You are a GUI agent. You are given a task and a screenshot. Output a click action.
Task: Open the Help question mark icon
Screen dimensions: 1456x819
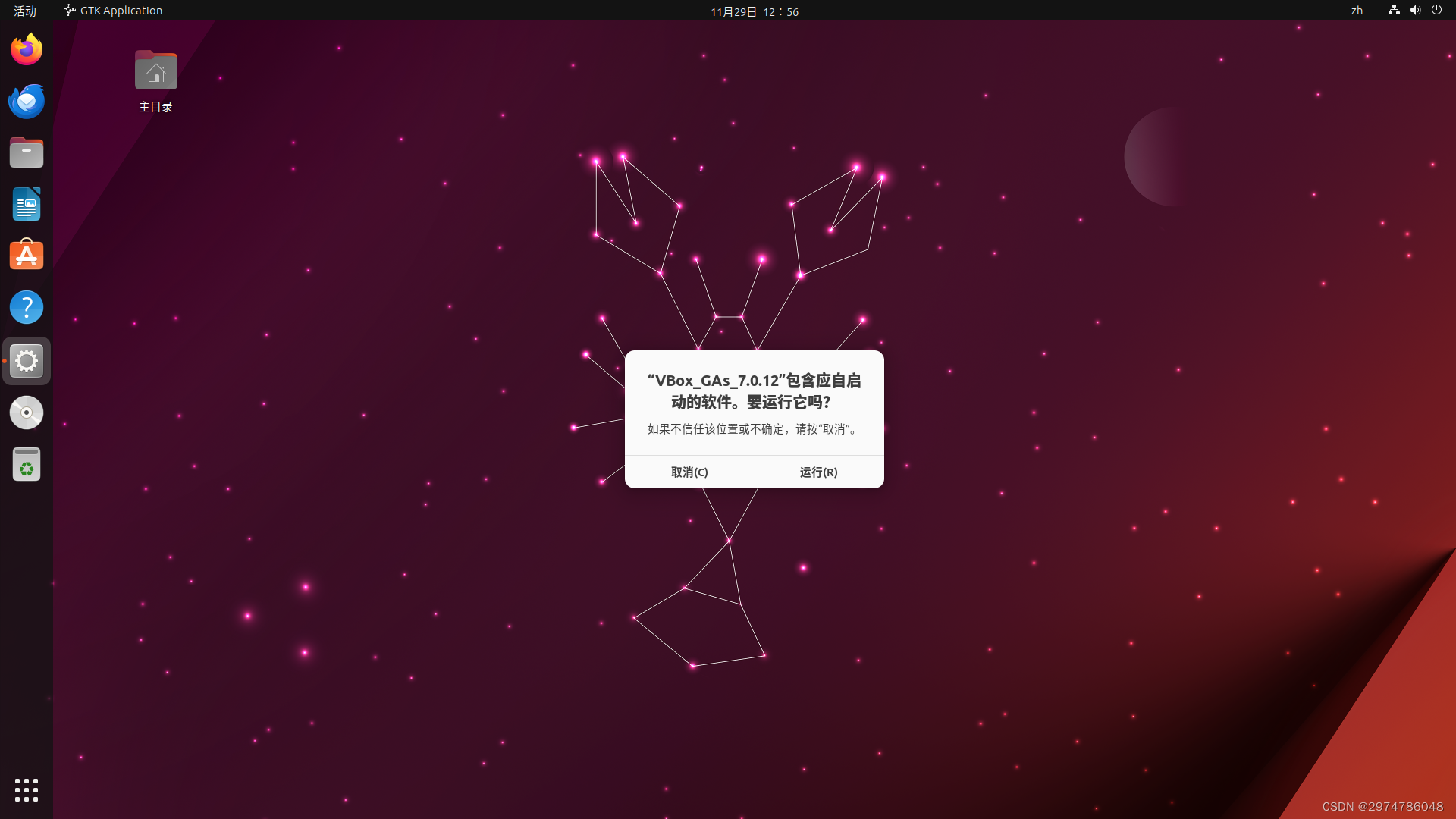[27, 307]
